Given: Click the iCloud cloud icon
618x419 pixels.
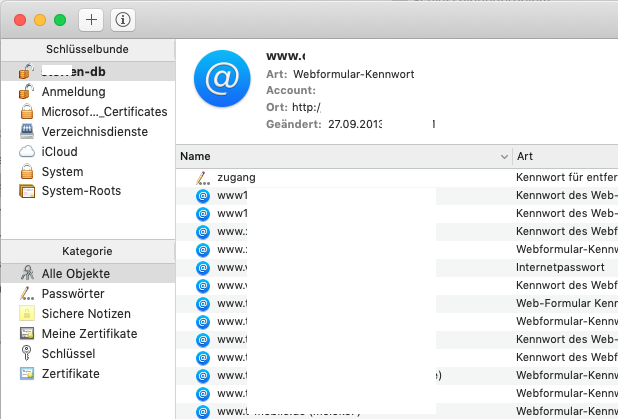Looking at the screenshot, I should pyautogui.click(x=27, y=151).
